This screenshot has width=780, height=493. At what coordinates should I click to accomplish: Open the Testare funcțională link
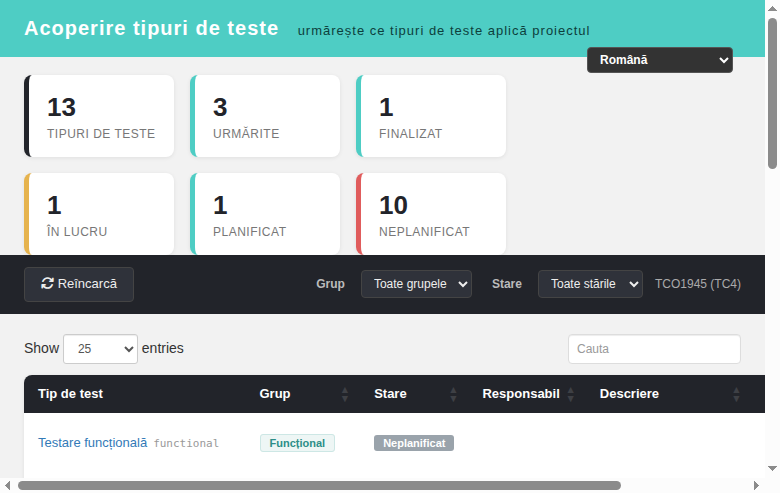pos(93,443)
